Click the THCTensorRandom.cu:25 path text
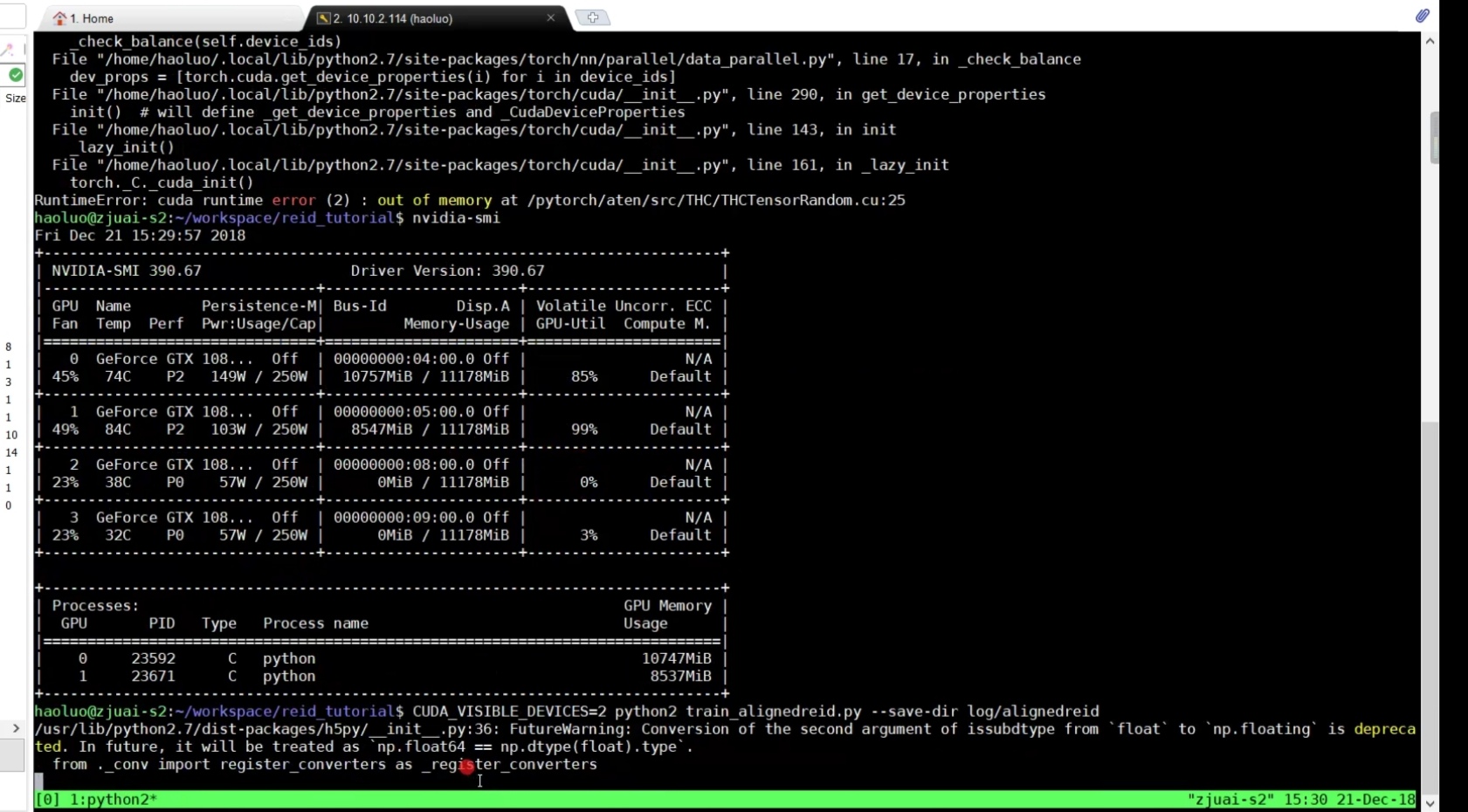This screenshot has height=812, width=1468. click(812, 200)
